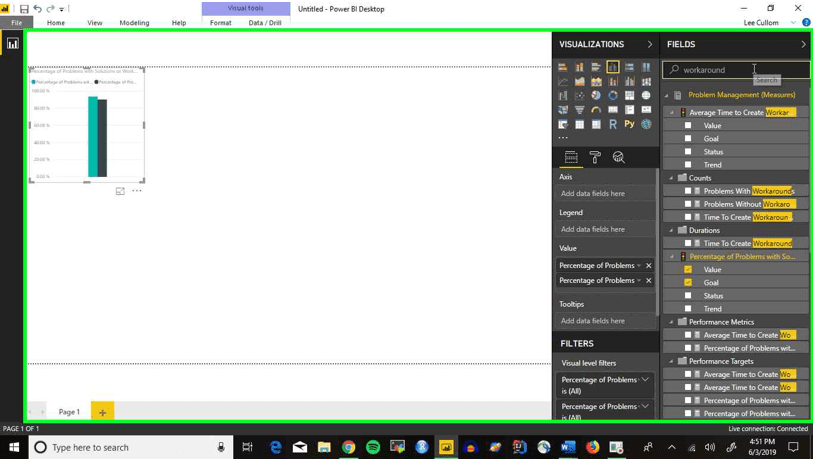This screenshot has height=459, width=814.
Task: Collapse the Visualizations pane
Action: [x=649, y=44]
